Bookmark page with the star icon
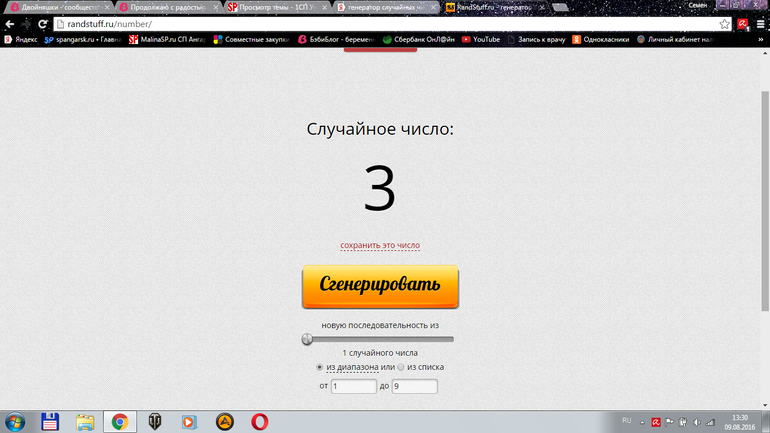The image size is (770, 433). [x=725, y=24]
